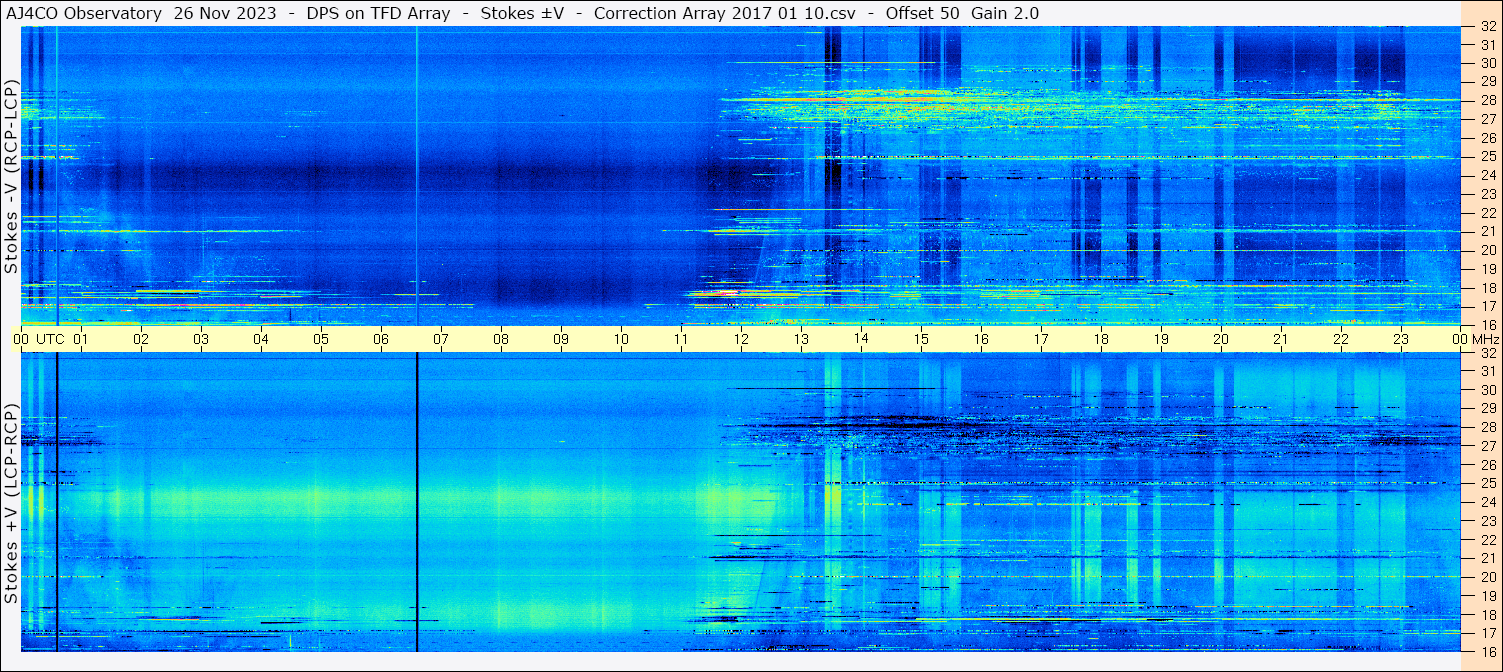Viewport: 1503px width, 672px height.
Task: Click the 24 frequency label of Stokes -V panel
Action: click(x=1487, y=175)
